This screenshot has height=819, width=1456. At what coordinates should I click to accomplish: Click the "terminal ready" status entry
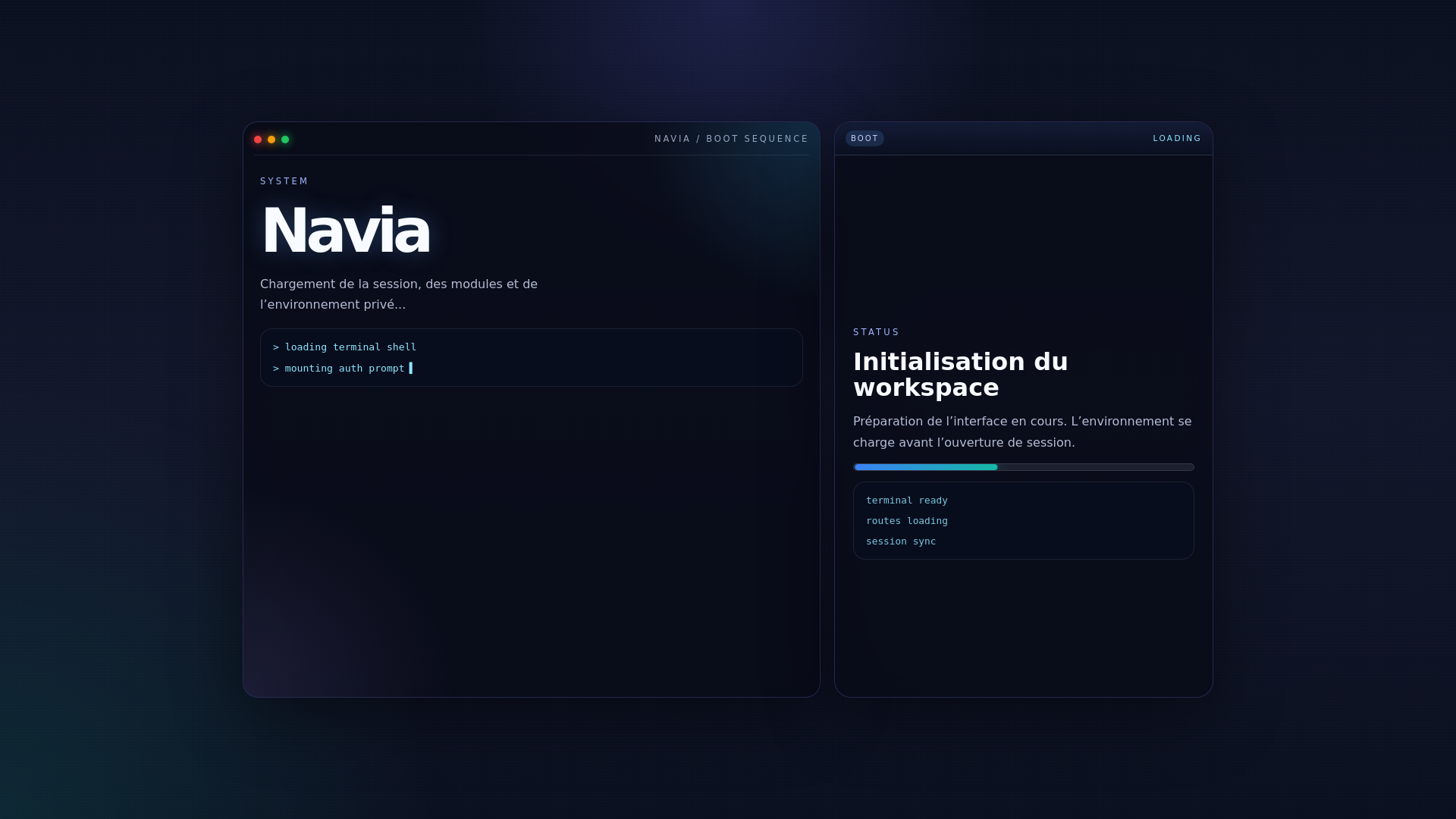(x=907, y=500)
